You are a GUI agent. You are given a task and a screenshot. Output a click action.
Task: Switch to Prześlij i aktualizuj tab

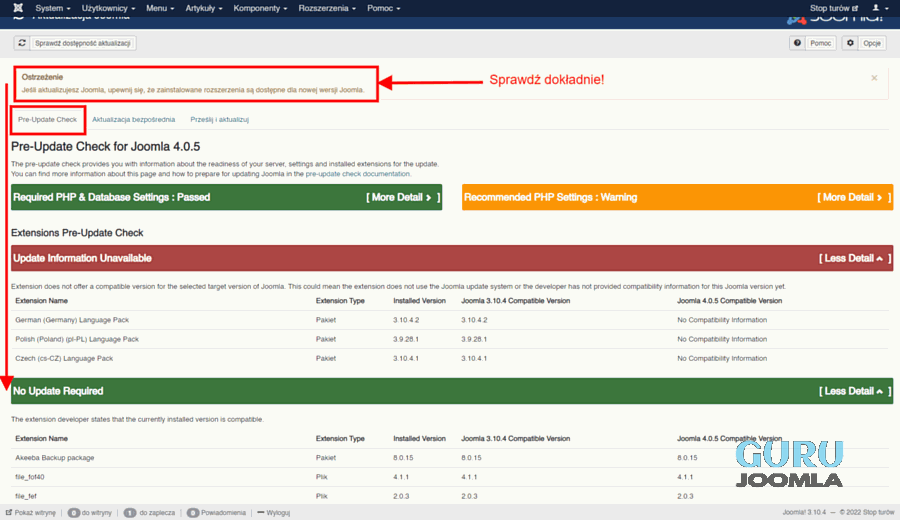click(219, 119)
